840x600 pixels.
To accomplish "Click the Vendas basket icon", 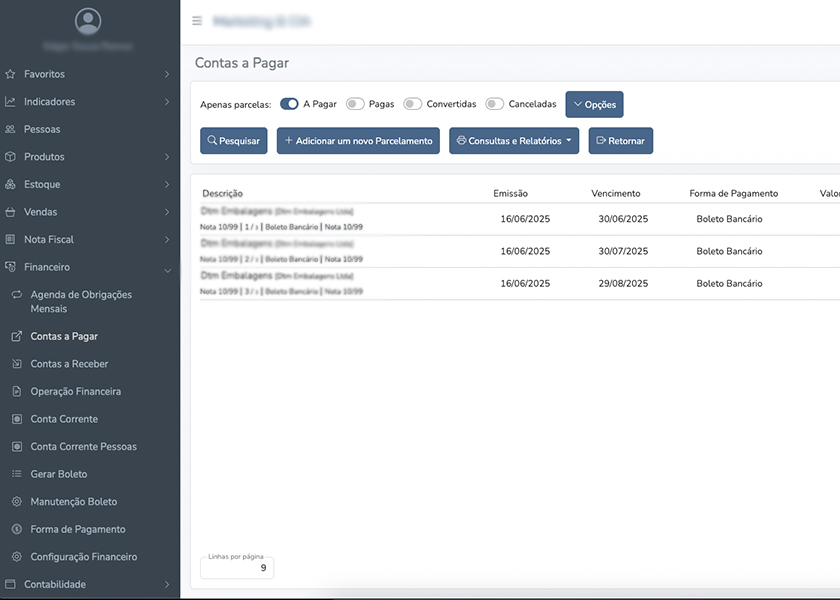I will (x=10, y=212).
